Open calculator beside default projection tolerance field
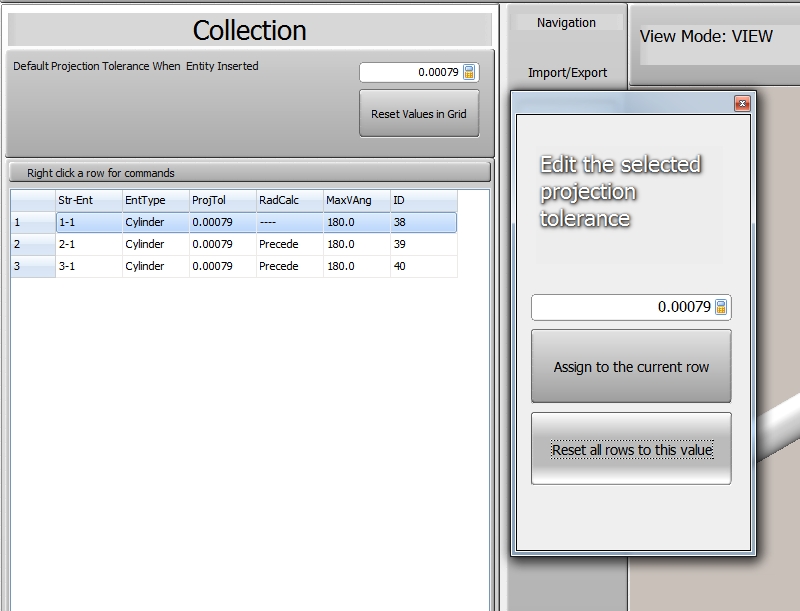The image size is (800, 611). pos(469,72)
